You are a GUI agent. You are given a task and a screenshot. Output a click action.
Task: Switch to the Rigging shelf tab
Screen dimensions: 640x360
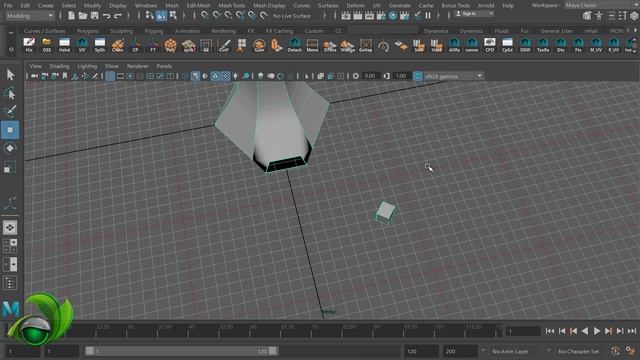tap(153, 31)
